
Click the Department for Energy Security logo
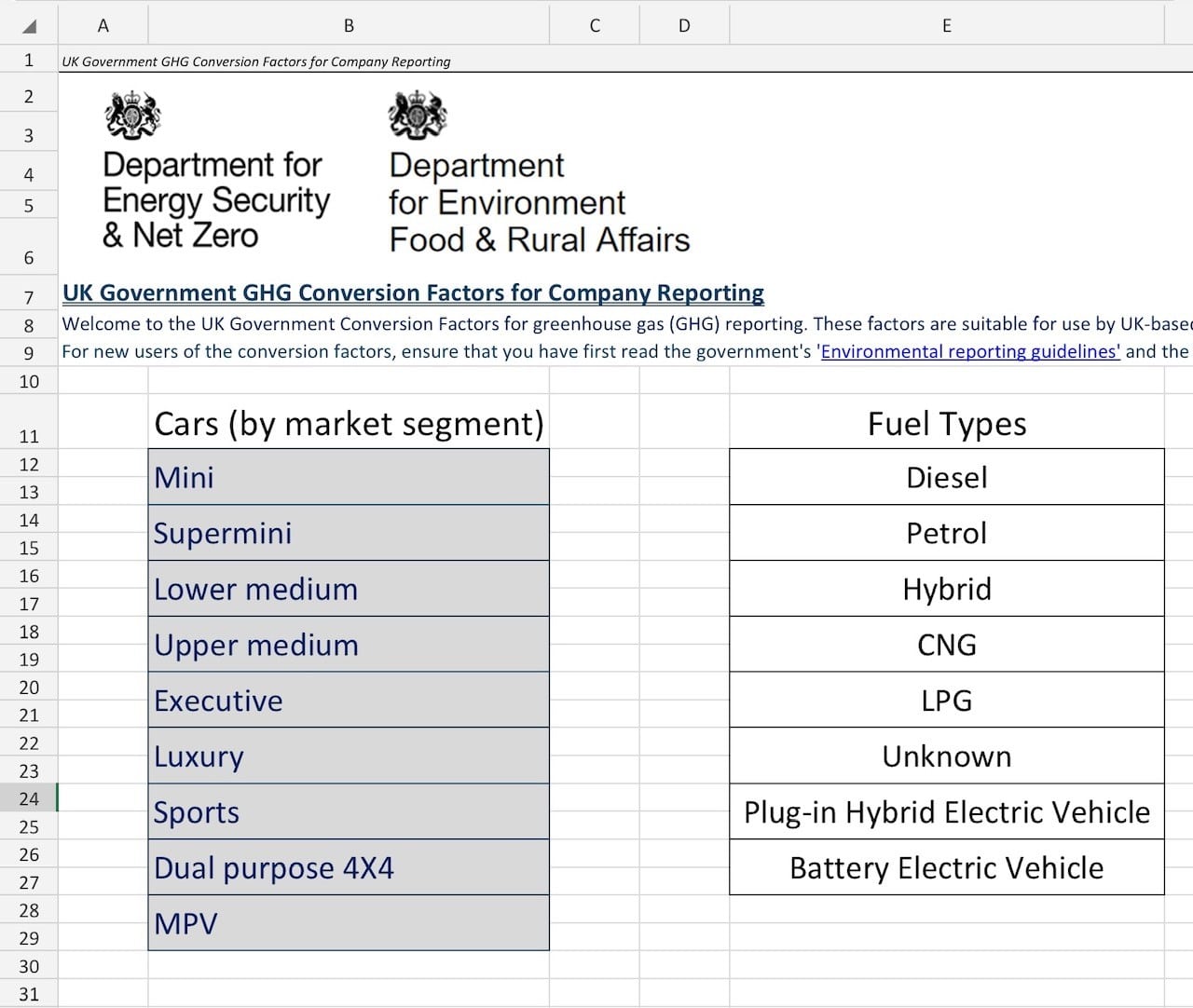click(216, 171)
